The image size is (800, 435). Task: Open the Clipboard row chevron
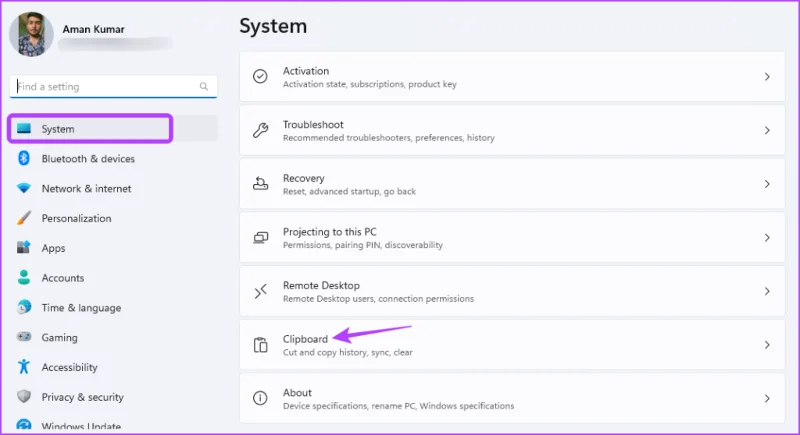767,345
